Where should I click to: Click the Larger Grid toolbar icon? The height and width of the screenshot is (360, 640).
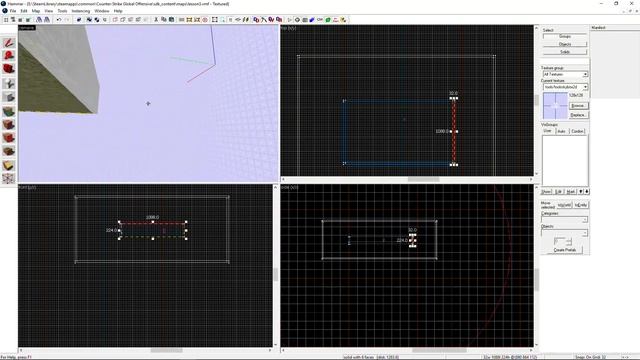[x=28, y=20]
